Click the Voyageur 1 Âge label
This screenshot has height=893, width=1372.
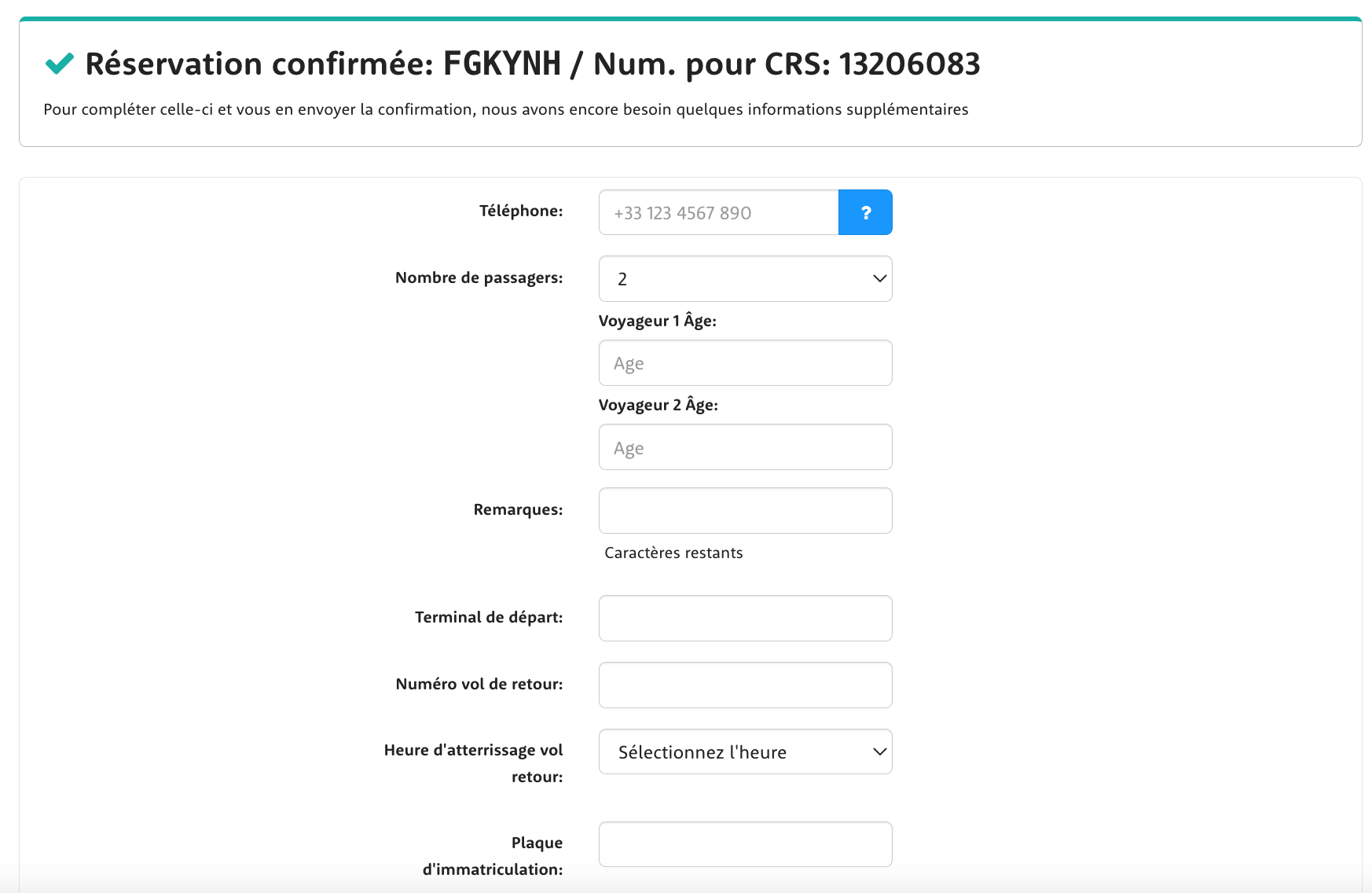pyautogui.click(x=657, y=321)
